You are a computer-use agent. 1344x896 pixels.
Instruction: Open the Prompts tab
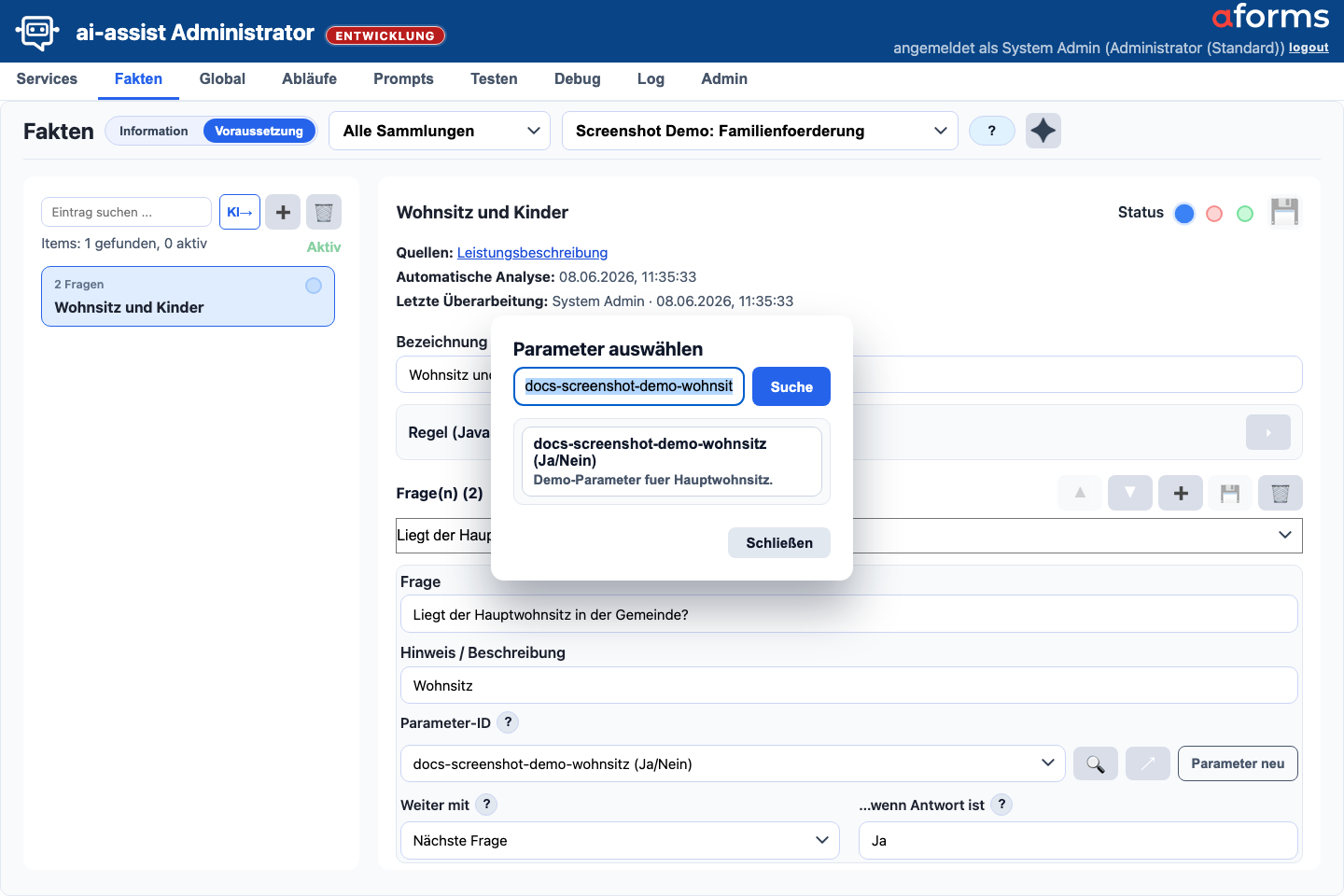tap(403, 79)
